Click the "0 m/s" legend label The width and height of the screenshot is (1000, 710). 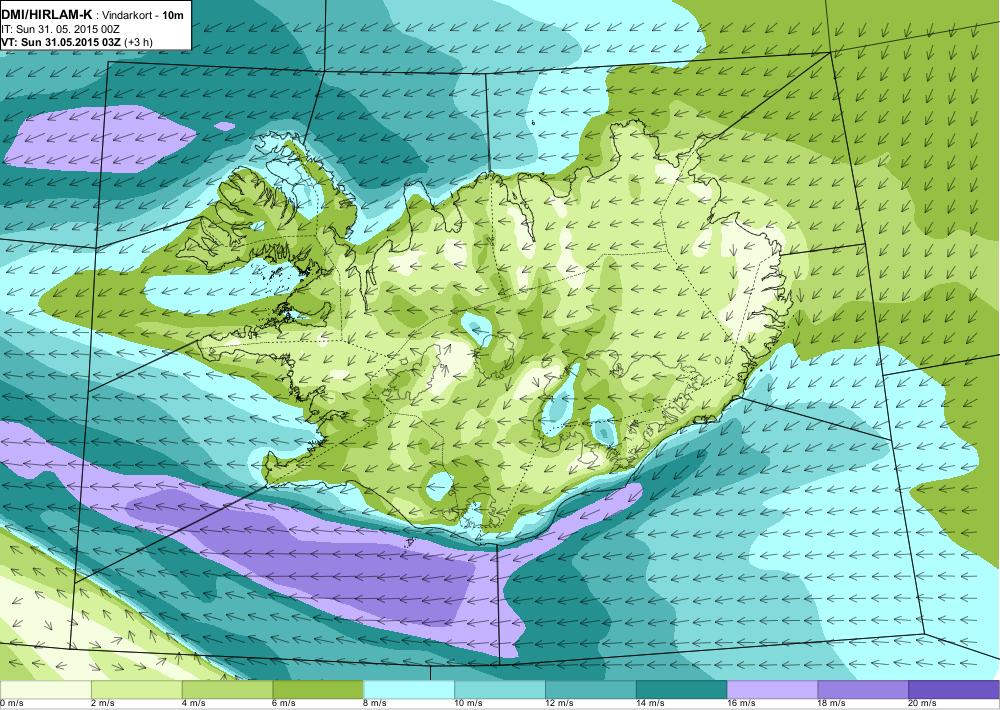(x=12, y=704)
